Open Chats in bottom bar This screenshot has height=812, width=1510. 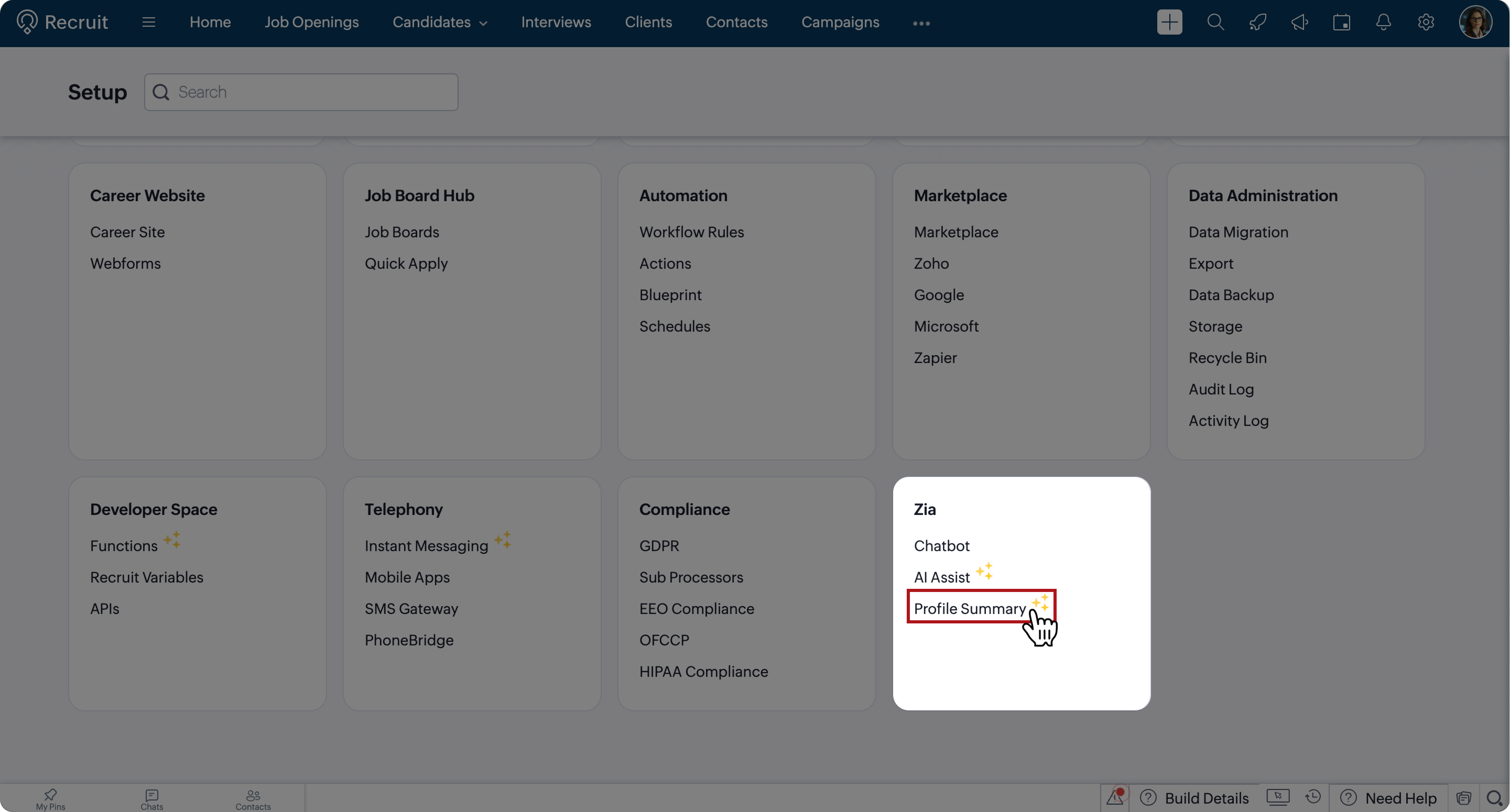click(152, 799)
